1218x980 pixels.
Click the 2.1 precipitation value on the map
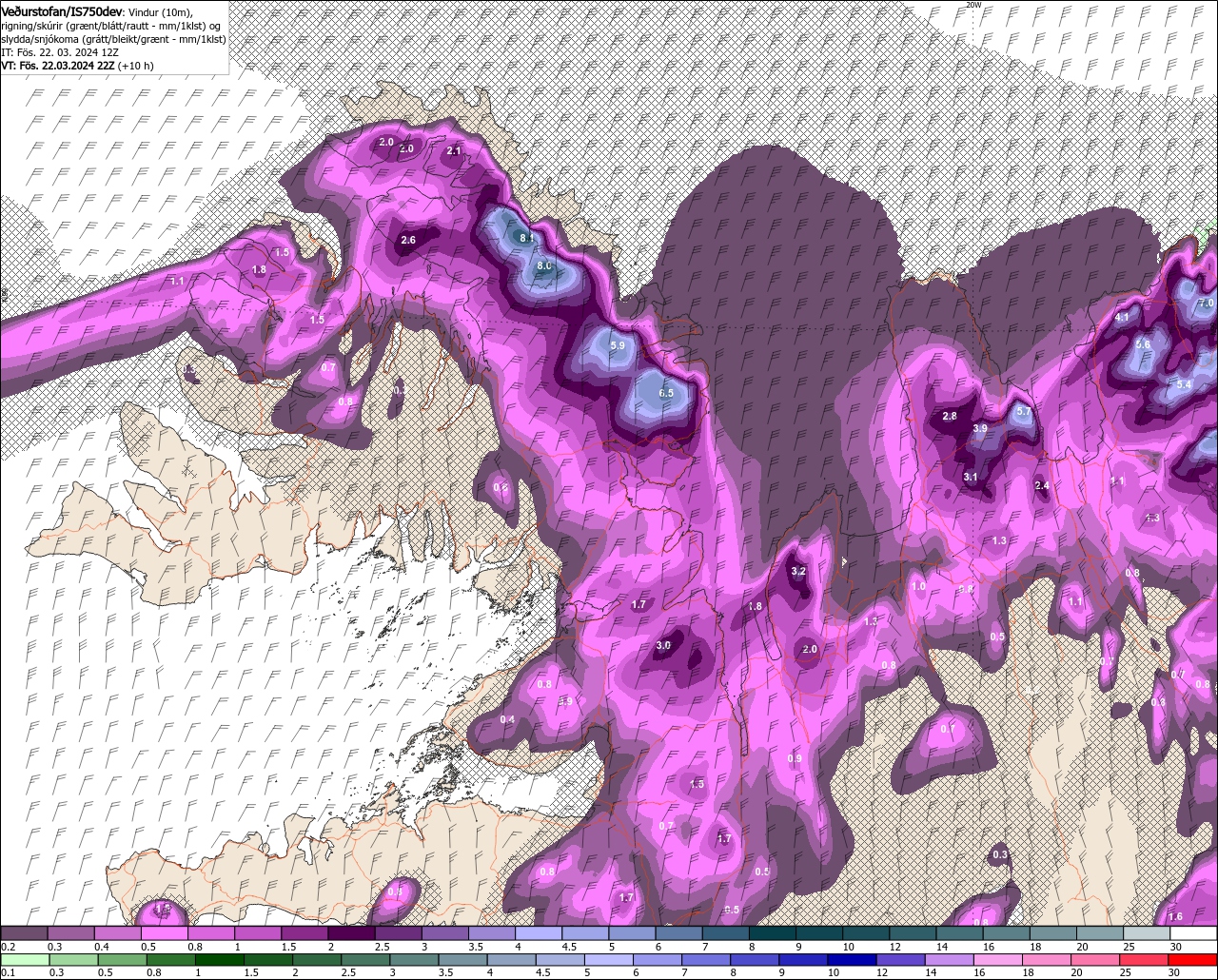click(x=454, y=150)
